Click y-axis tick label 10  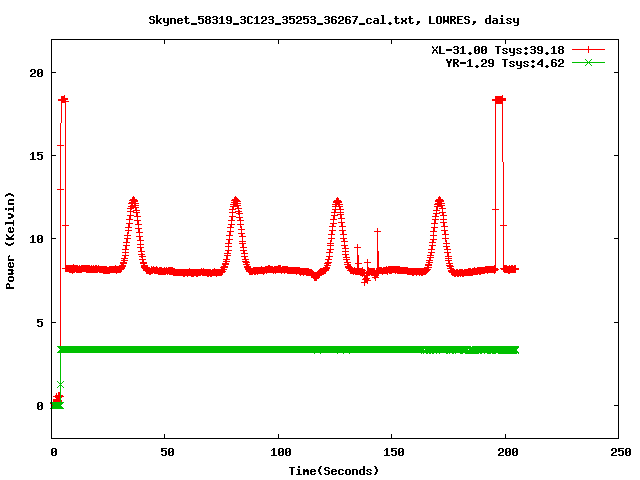pyautogui.click(x=36, y=239)
